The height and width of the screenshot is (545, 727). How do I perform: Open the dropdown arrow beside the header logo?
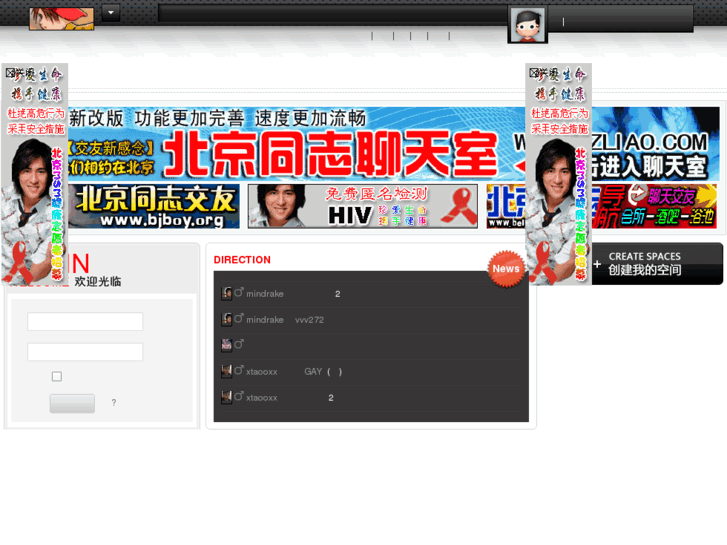(x=111, y=13)
